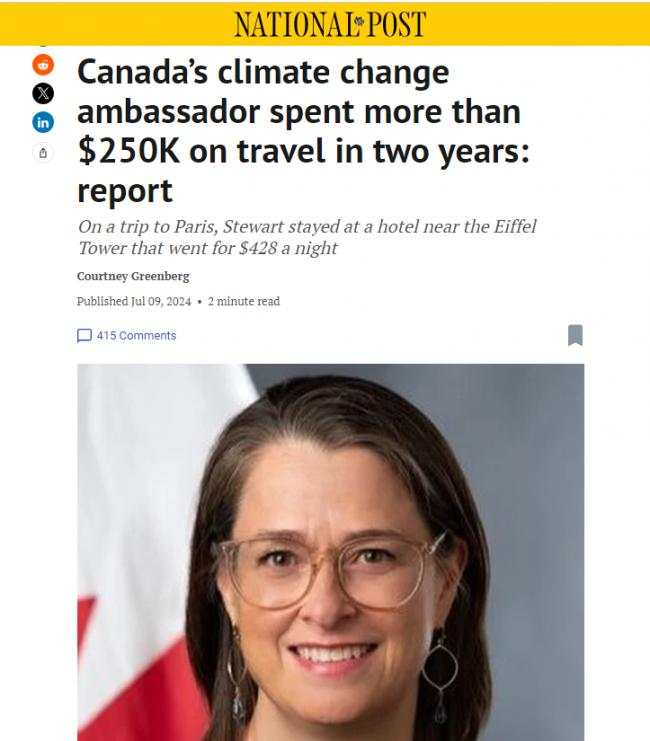650x741 pixels.
Task: Click the word NATIONAL in the masthead
Action: (x=292, y=24)
